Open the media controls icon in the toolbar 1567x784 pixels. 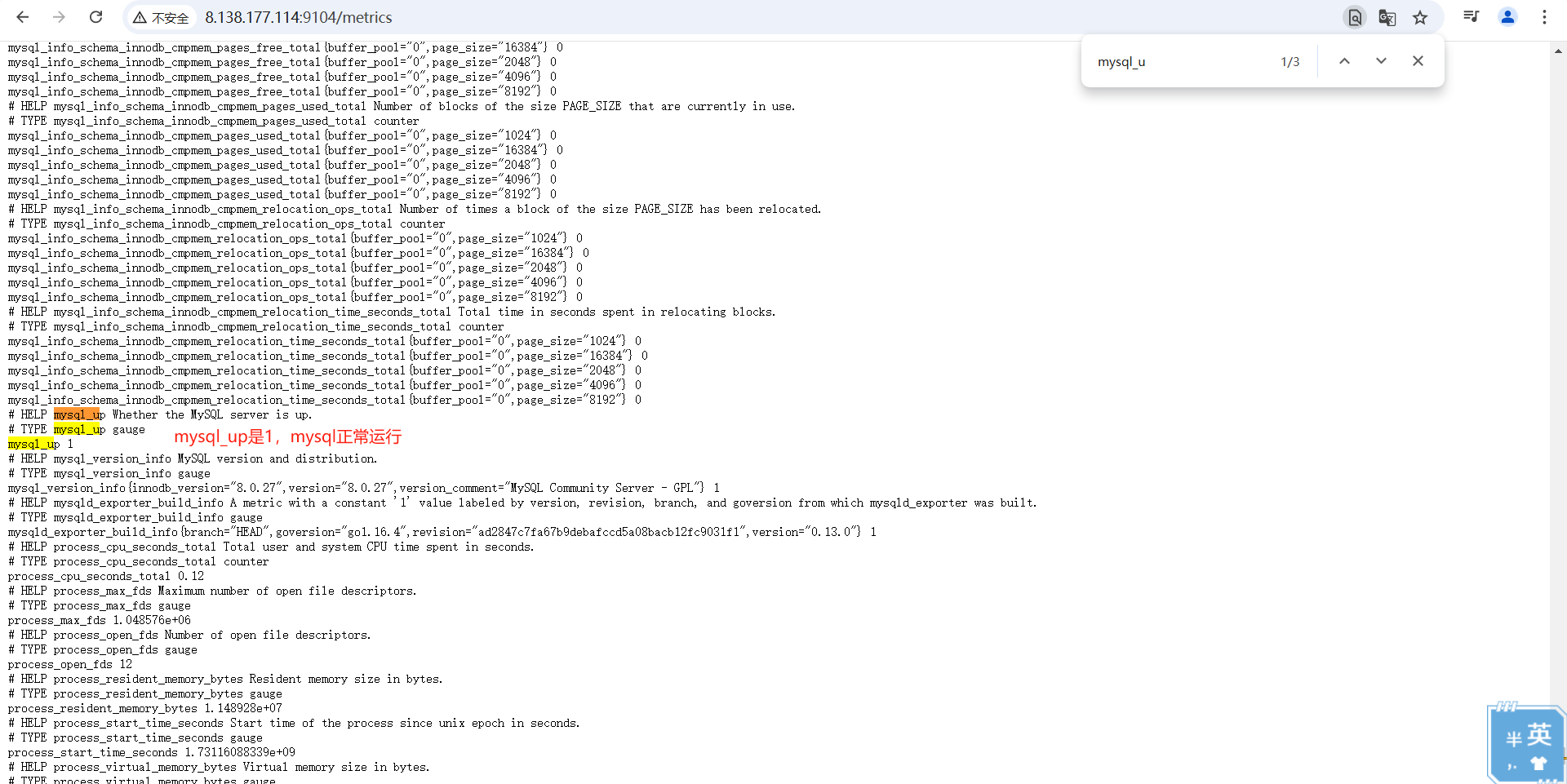click(x=1471, y=17)
